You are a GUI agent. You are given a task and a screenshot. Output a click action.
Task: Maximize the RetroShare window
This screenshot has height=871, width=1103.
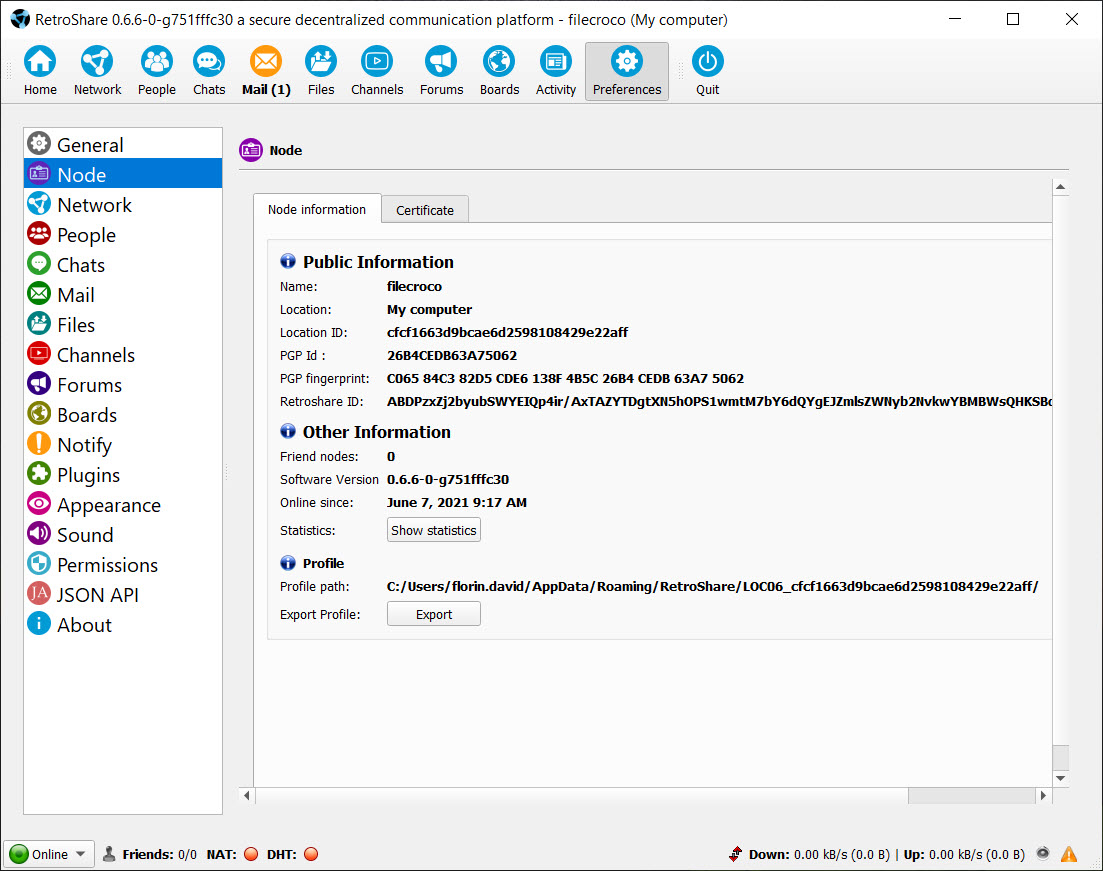click(1012, 19)
